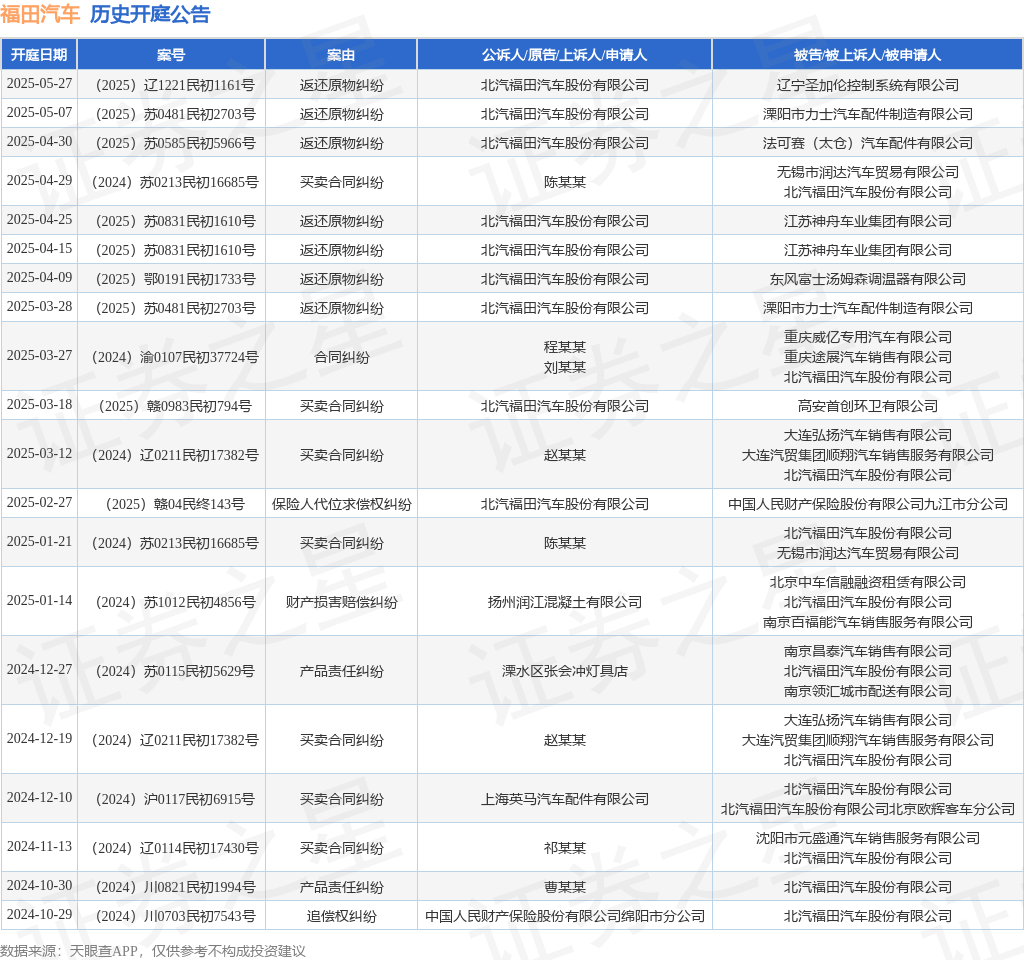Click the 合同纠纷 cause cell

coord(341,357)
